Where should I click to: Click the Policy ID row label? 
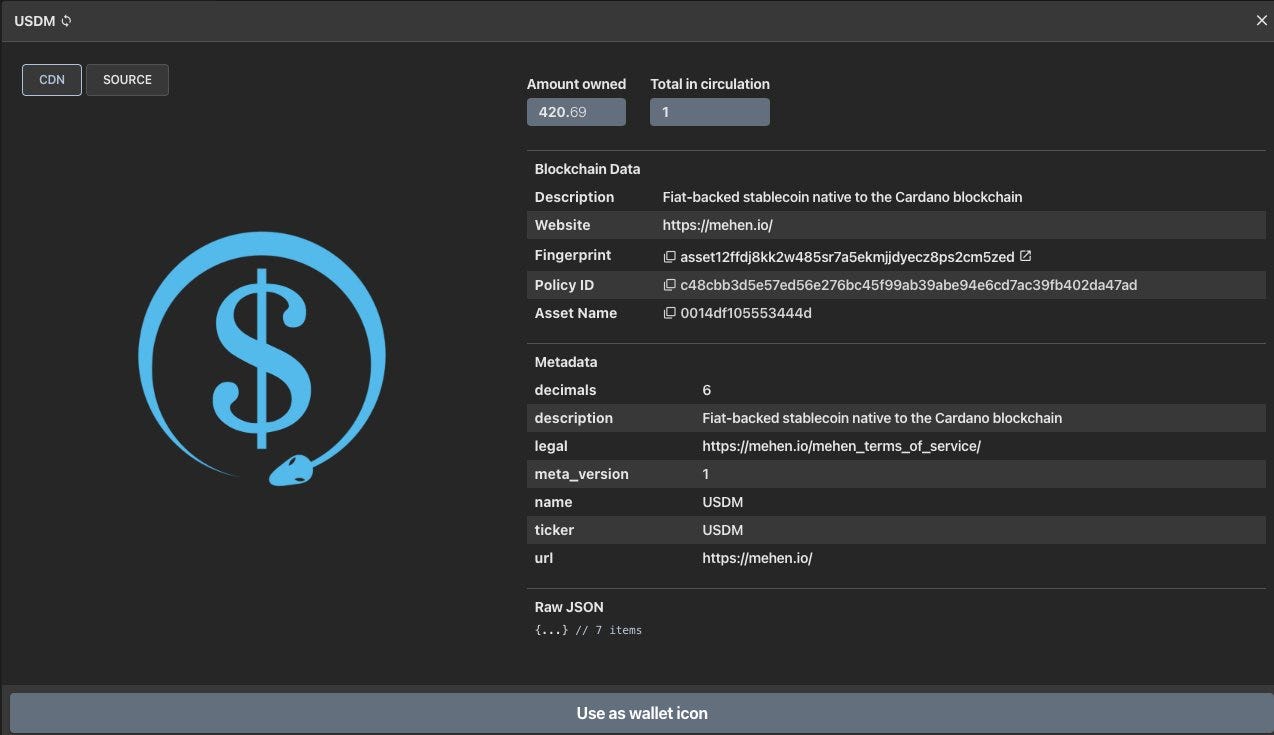[564, 285]
